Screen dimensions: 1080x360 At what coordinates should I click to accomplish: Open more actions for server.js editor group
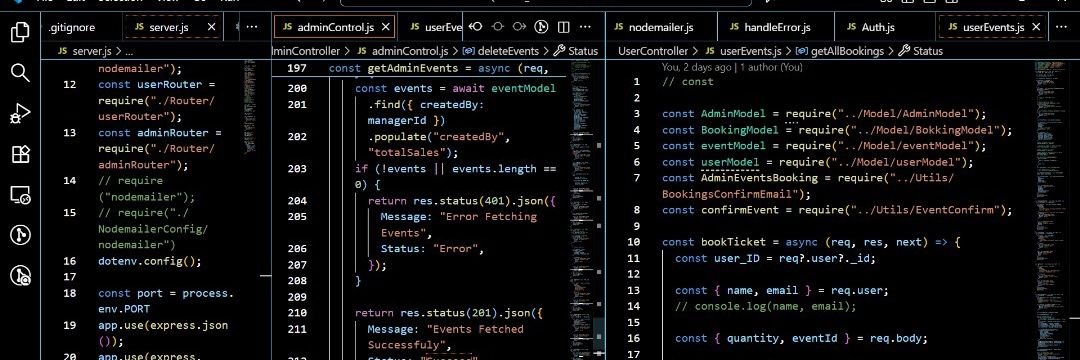252,27
